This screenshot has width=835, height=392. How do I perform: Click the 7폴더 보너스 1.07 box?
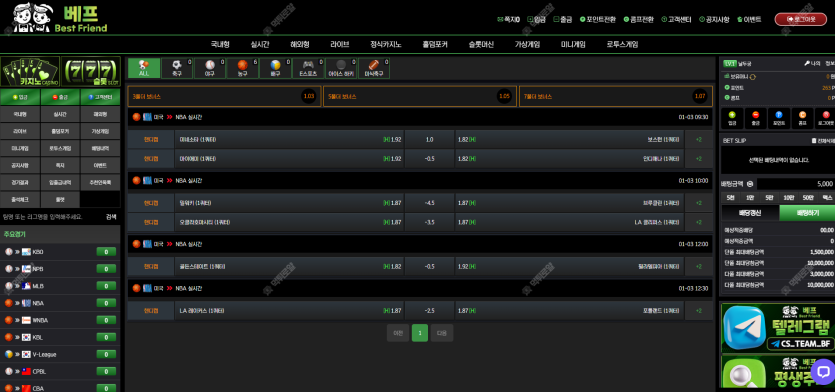tap(616, 96)
